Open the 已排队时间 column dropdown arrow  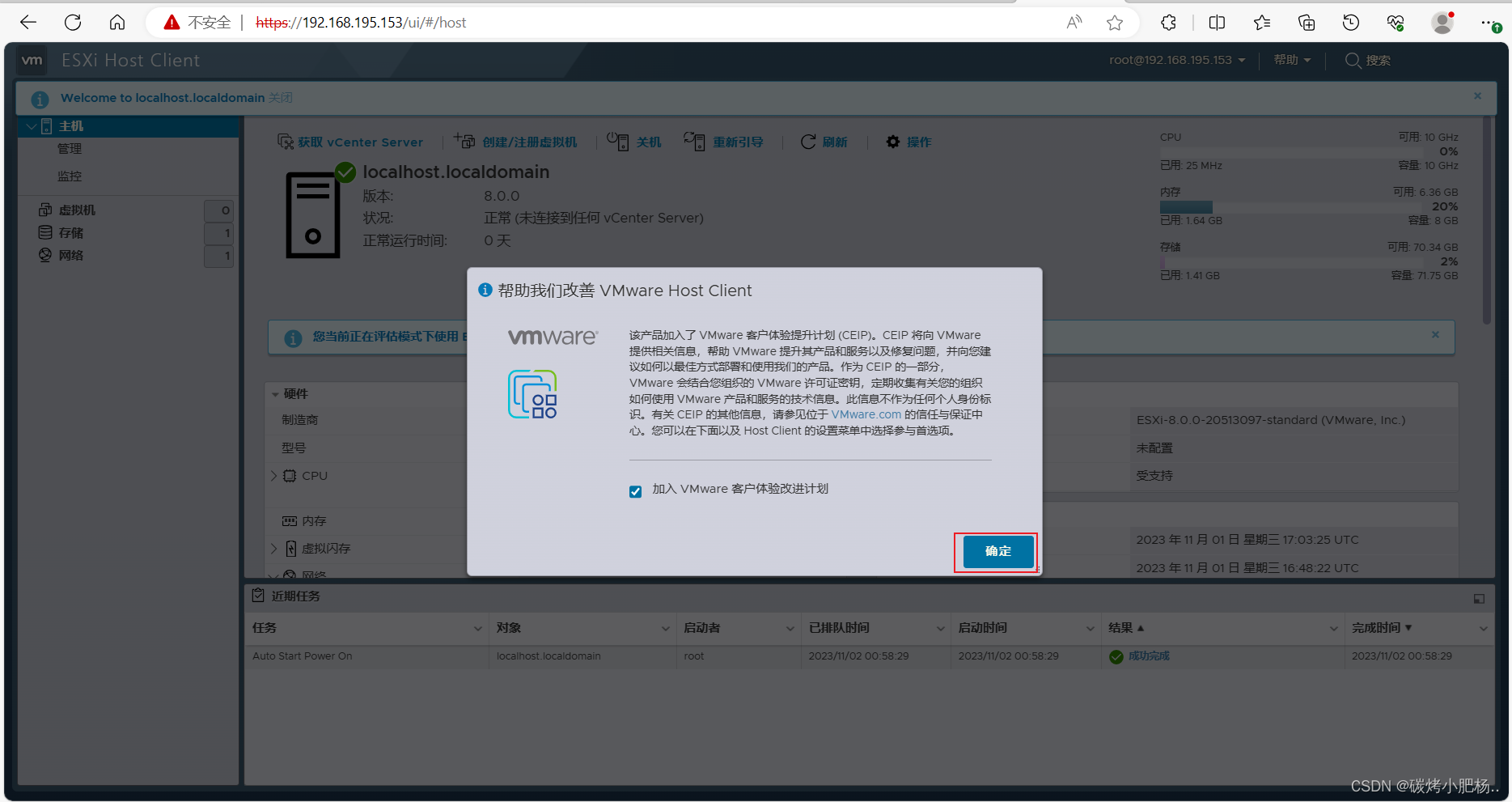(x=940, y=629)
